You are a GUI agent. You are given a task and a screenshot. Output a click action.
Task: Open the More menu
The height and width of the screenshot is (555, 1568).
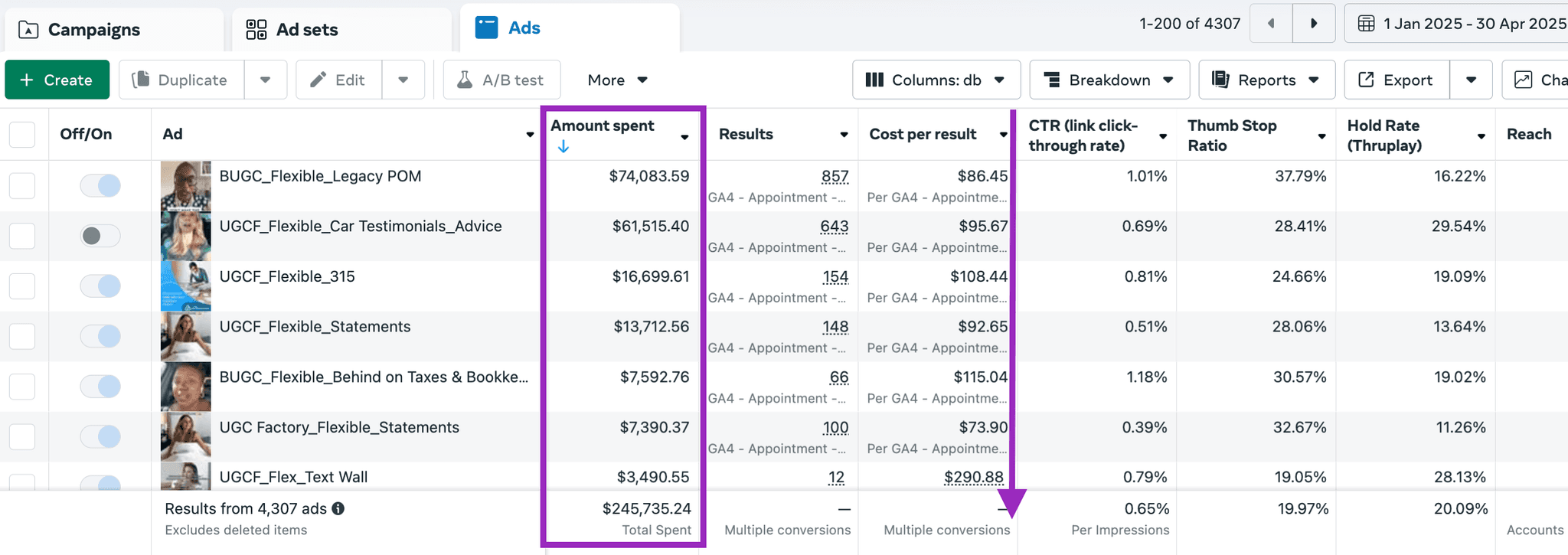618,80
